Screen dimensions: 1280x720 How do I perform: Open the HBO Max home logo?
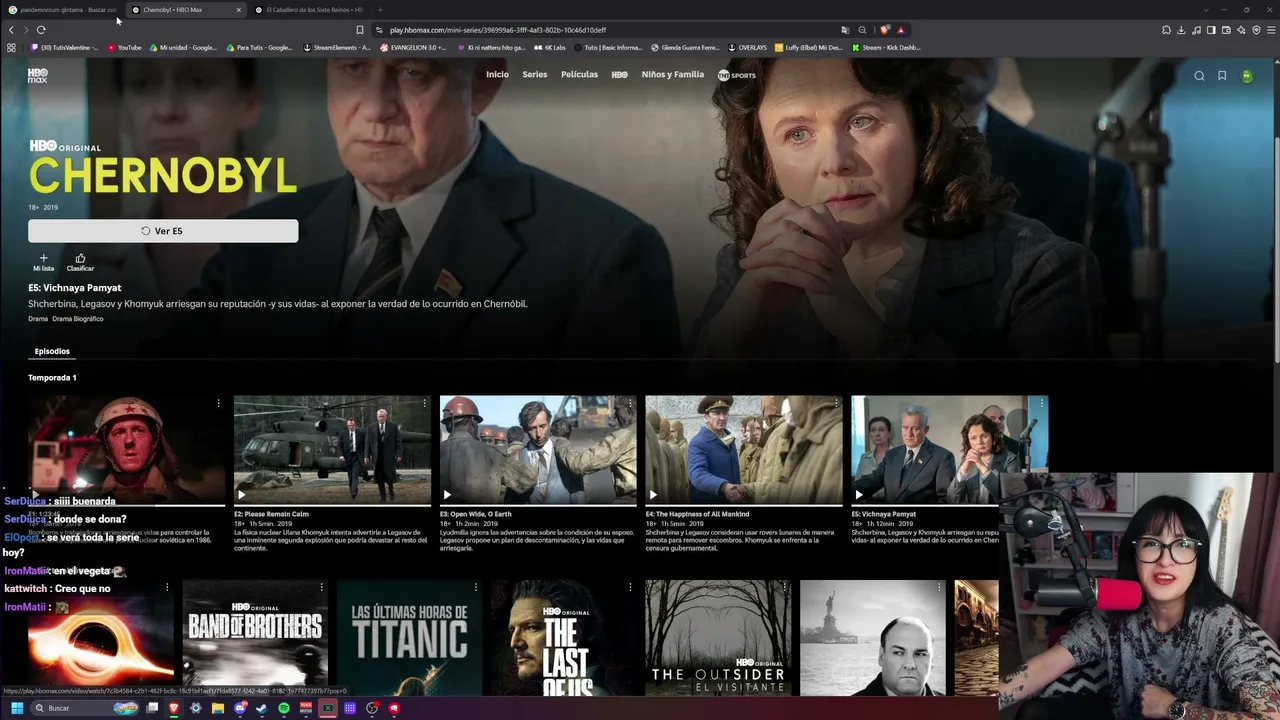click(x=38, y=75)
